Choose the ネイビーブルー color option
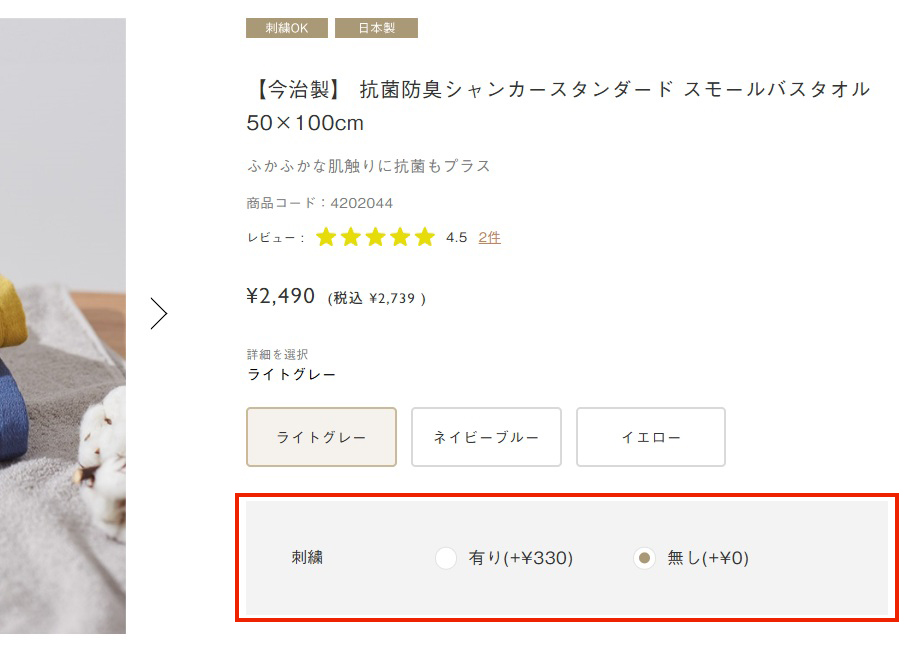 click(x=486, y=437)
